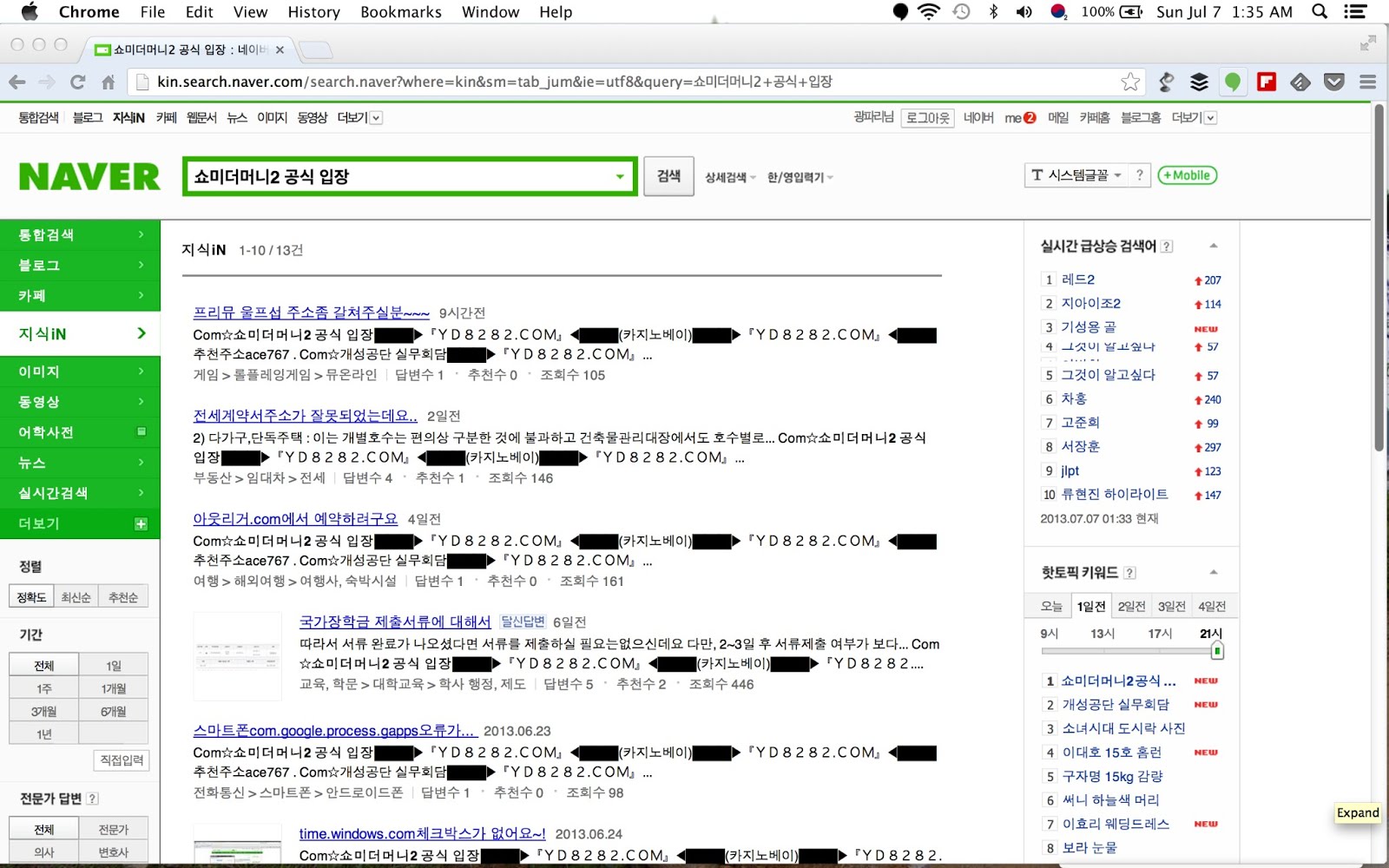Open Spotlight search magnifier in menu bar
This screenshot has width=1389, height=868.
pyautogui.click(x=1320, y=11)
